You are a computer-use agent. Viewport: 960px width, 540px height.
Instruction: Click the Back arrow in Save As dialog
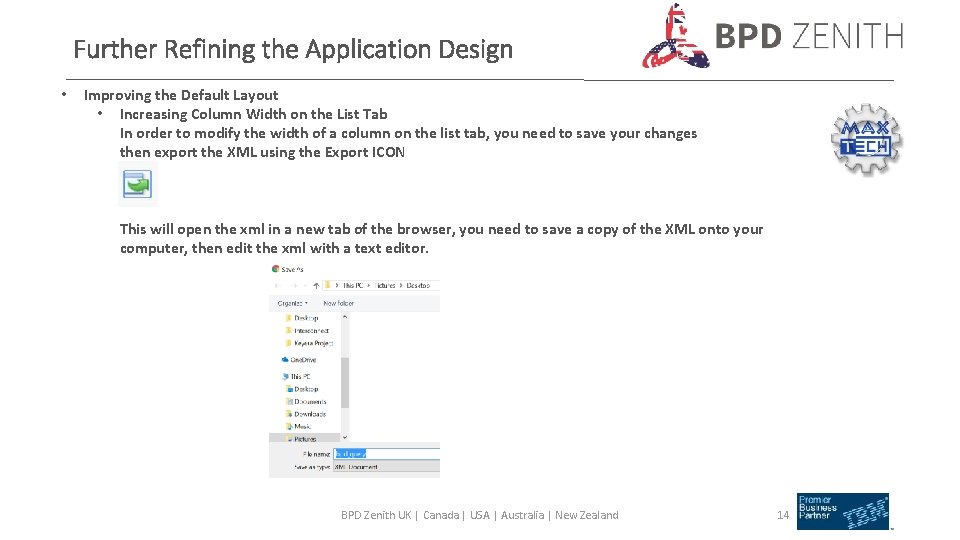pos(277,285)
